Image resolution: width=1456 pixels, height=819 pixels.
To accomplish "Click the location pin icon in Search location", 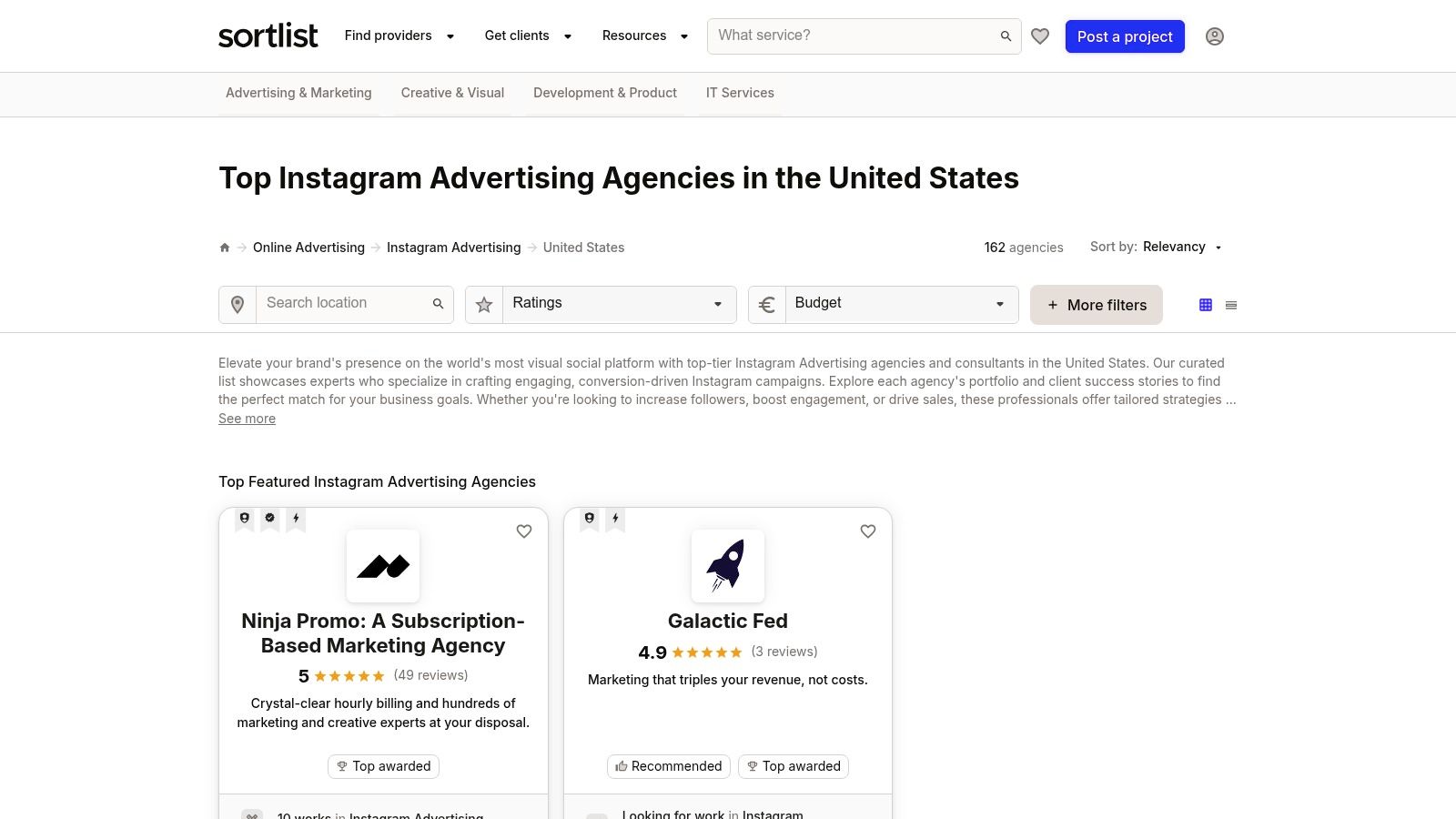I will click(237, 304).
